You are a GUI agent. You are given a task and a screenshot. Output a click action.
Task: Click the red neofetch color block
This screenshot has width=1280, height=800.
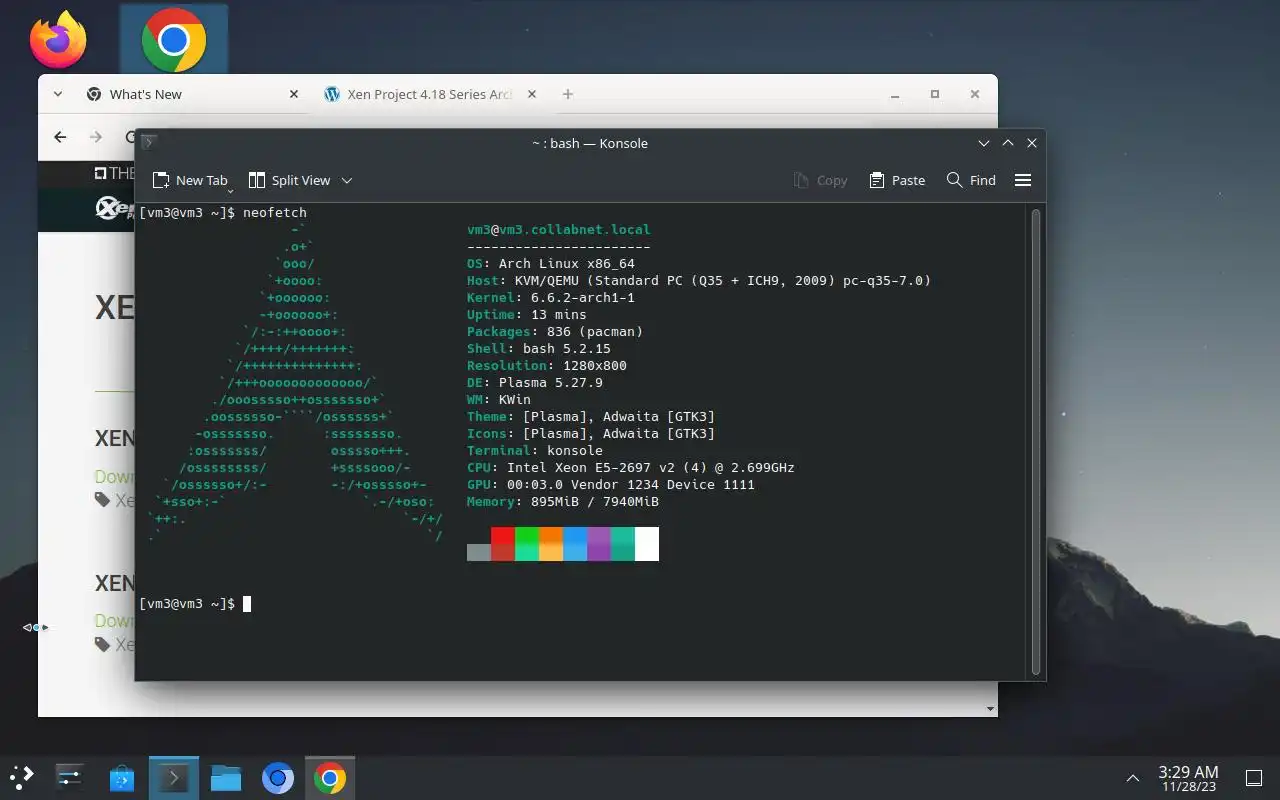point(503,544)
